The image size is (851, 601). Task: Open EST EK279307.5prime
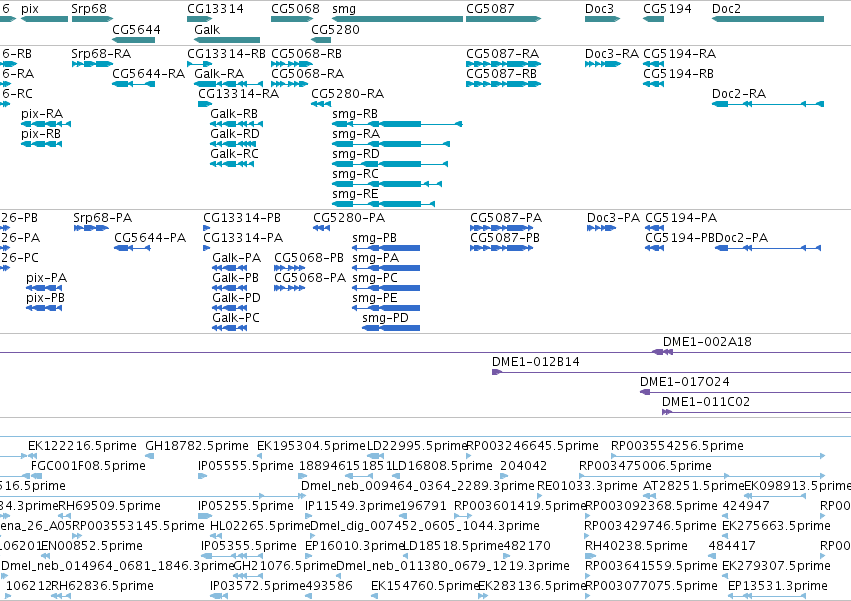click(776, 566)
